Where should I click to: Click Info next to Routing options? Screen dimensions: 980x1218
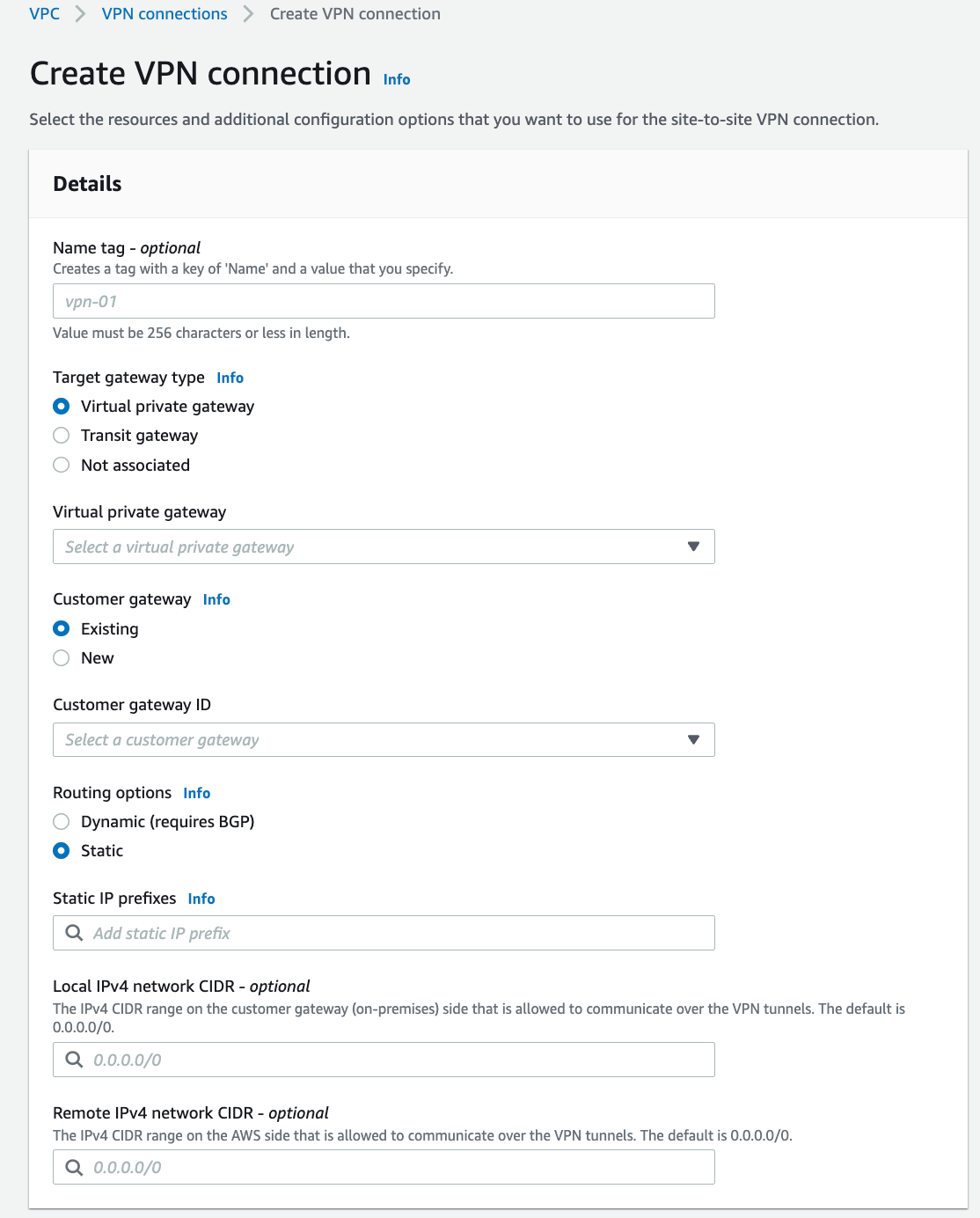click(x=196, y=792)
